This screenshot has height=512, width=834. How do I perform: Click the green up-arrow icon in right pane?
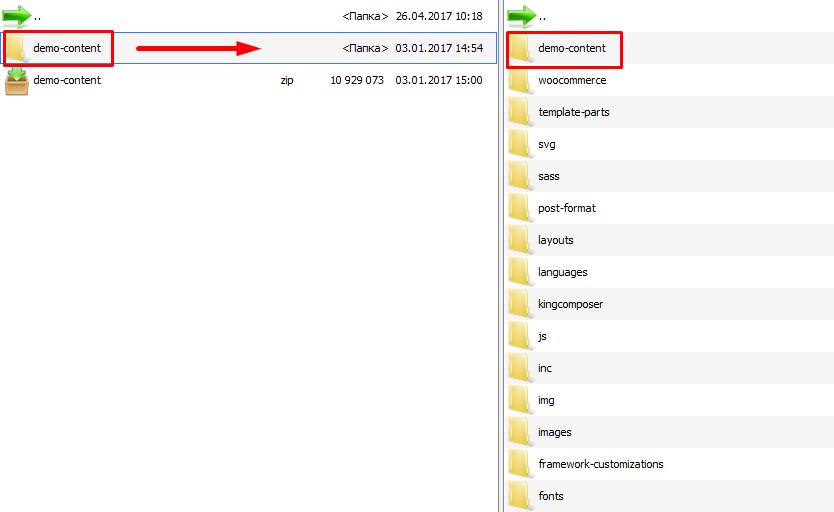(521, 16)
